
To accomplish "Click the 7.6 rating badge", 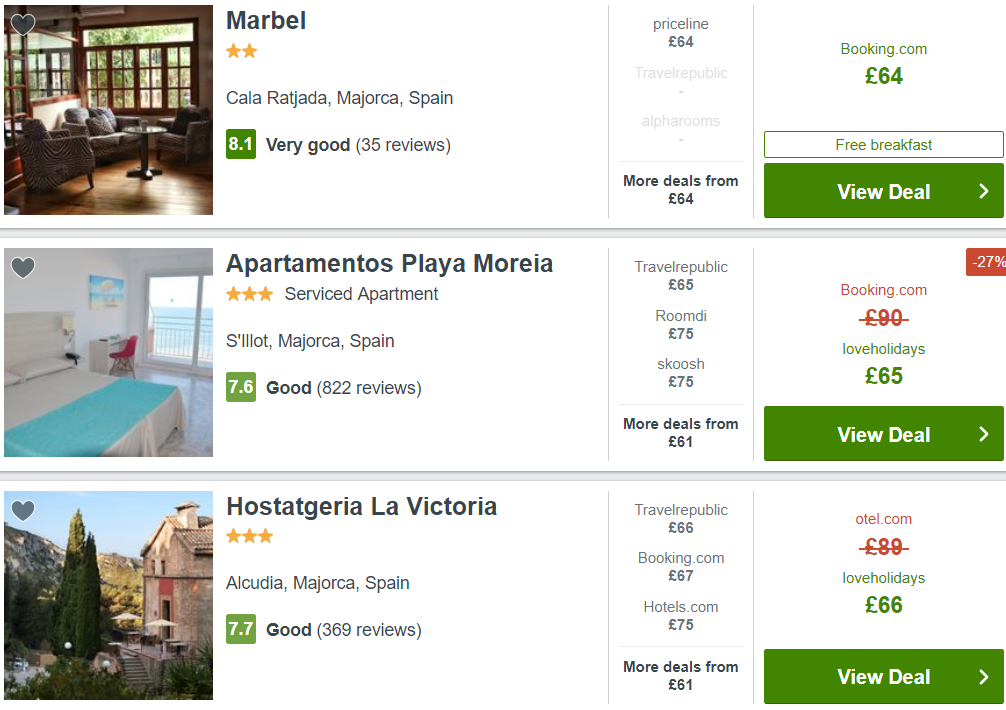I will (241, 388).
